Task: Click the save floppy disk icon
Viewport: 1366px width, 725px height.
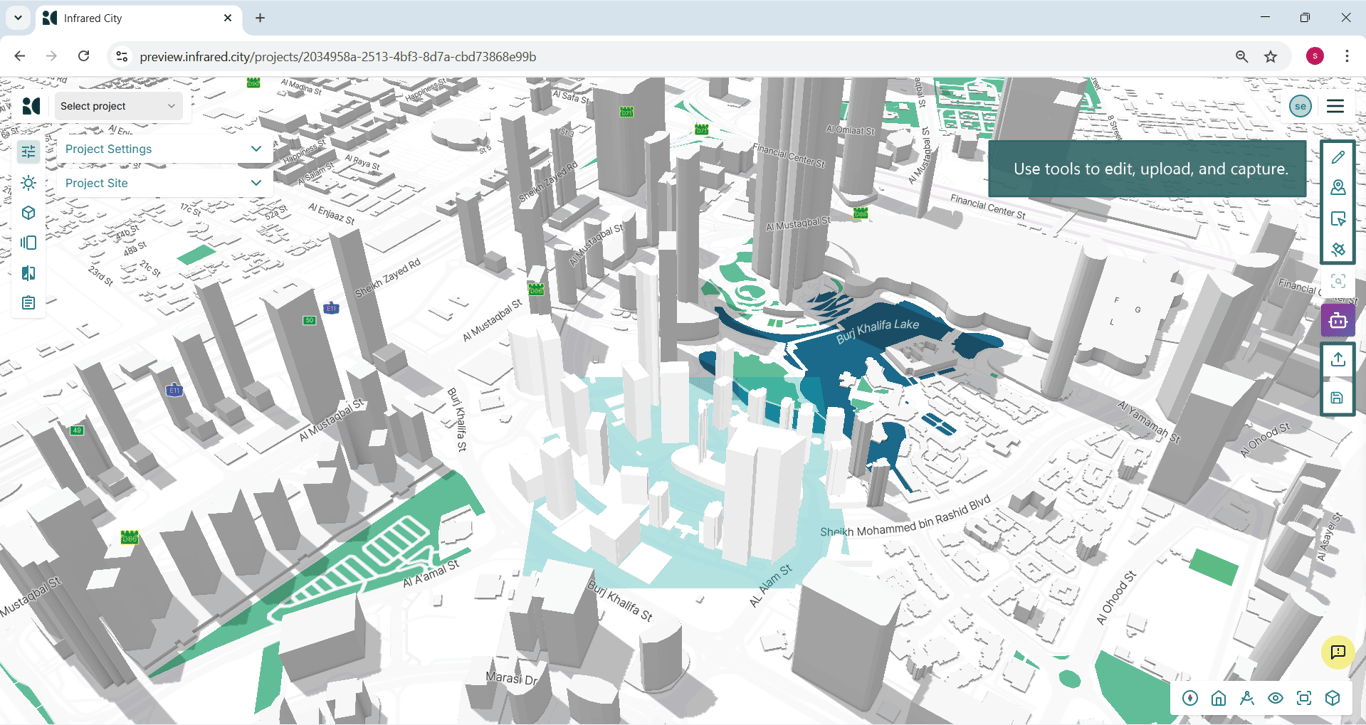Action: [1338, 398]
